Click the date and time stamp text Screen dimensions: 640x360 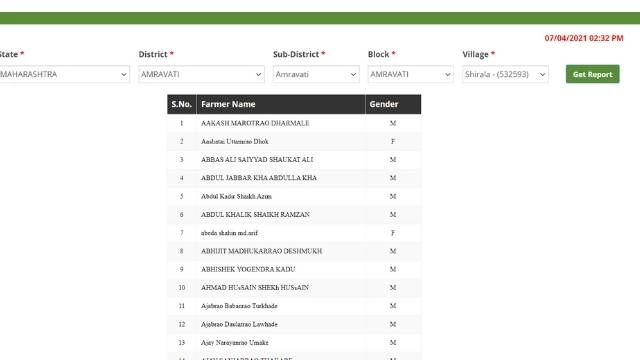coord(584,38)
